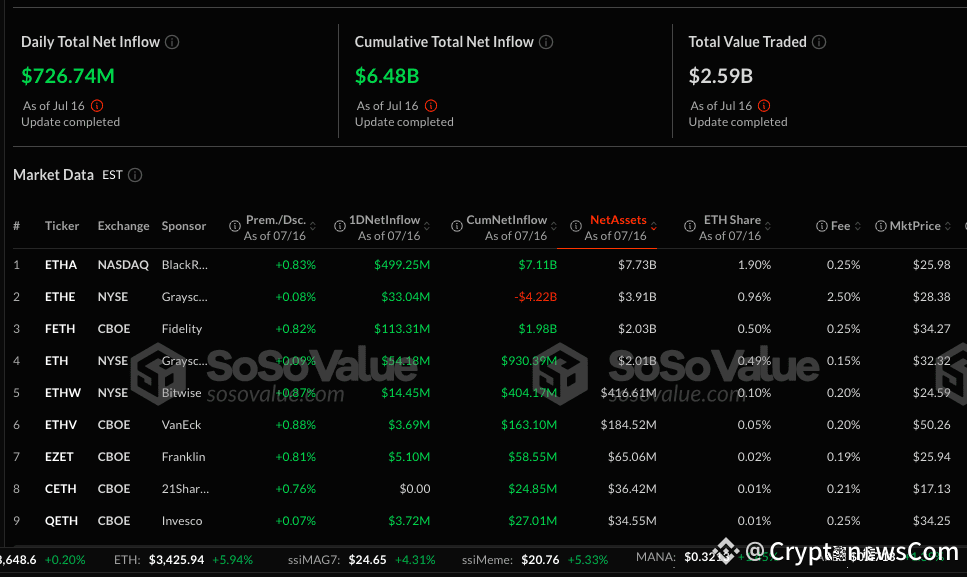967x577 pixels.
Task: Click the Invesco sponsor cell
Action: 182,522
